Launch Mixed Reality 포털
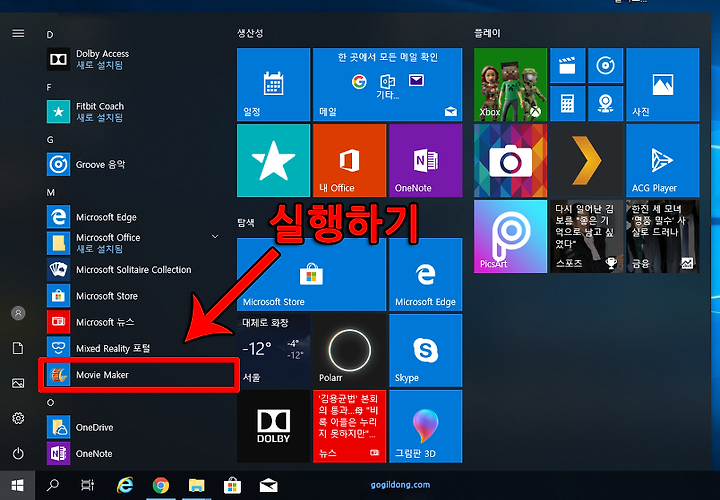The height and width of the screenshot is (500, 720). click(x=133, y=348)
